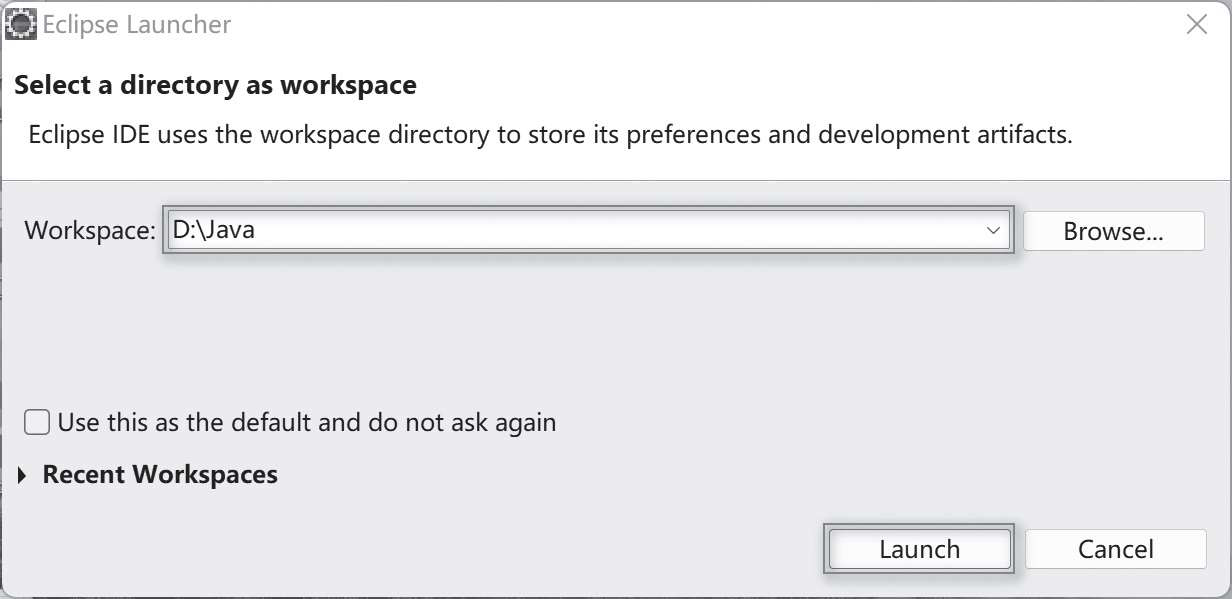Close the Eclipse Launcher dialog
Viewport: 1232px width, 599px height.
(1196, 25)
